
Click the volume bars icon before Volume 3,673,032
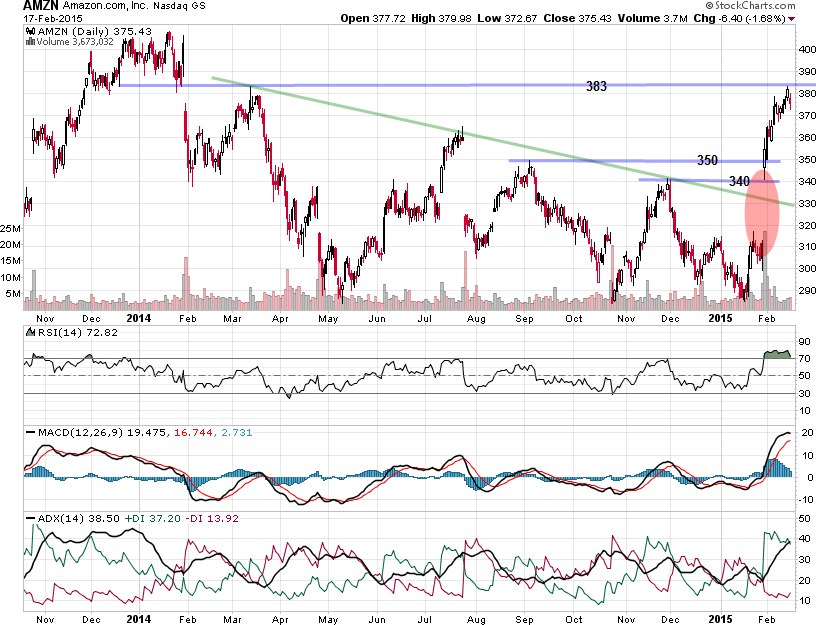[30, 42]
